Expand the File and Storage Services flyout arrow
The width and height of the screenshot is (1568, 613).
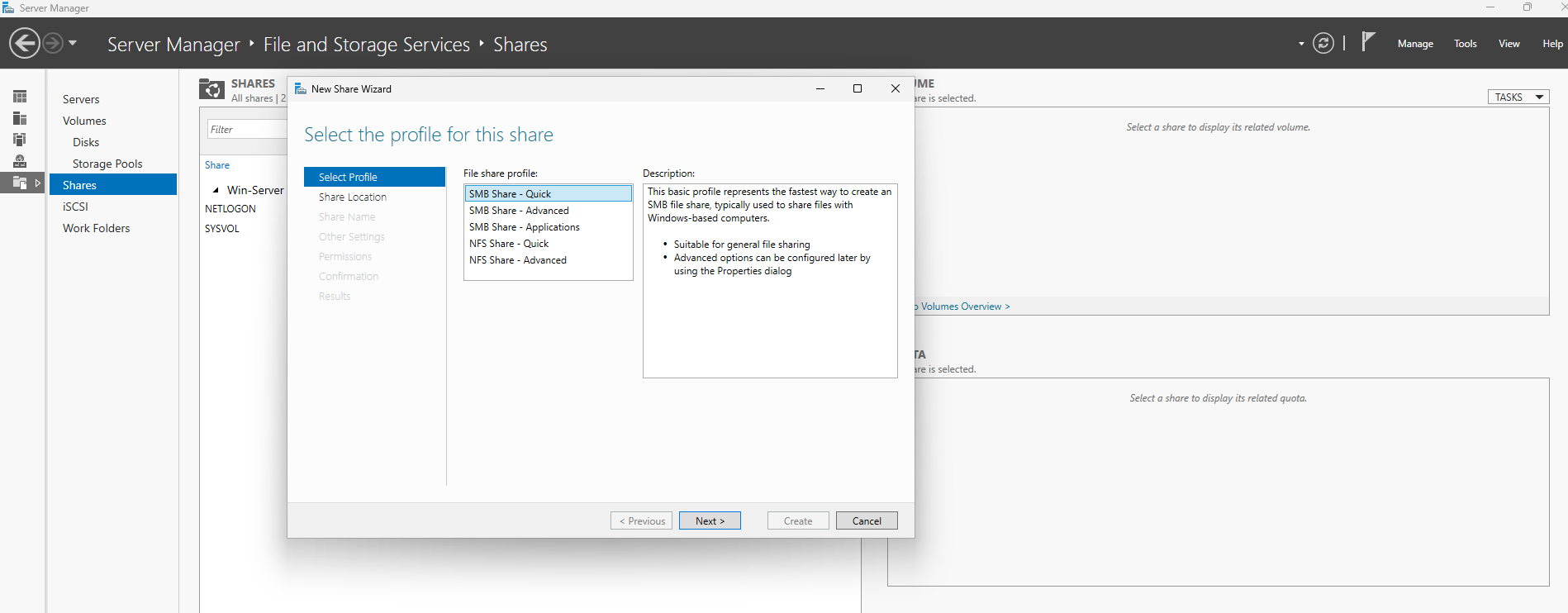pos(38,183)
